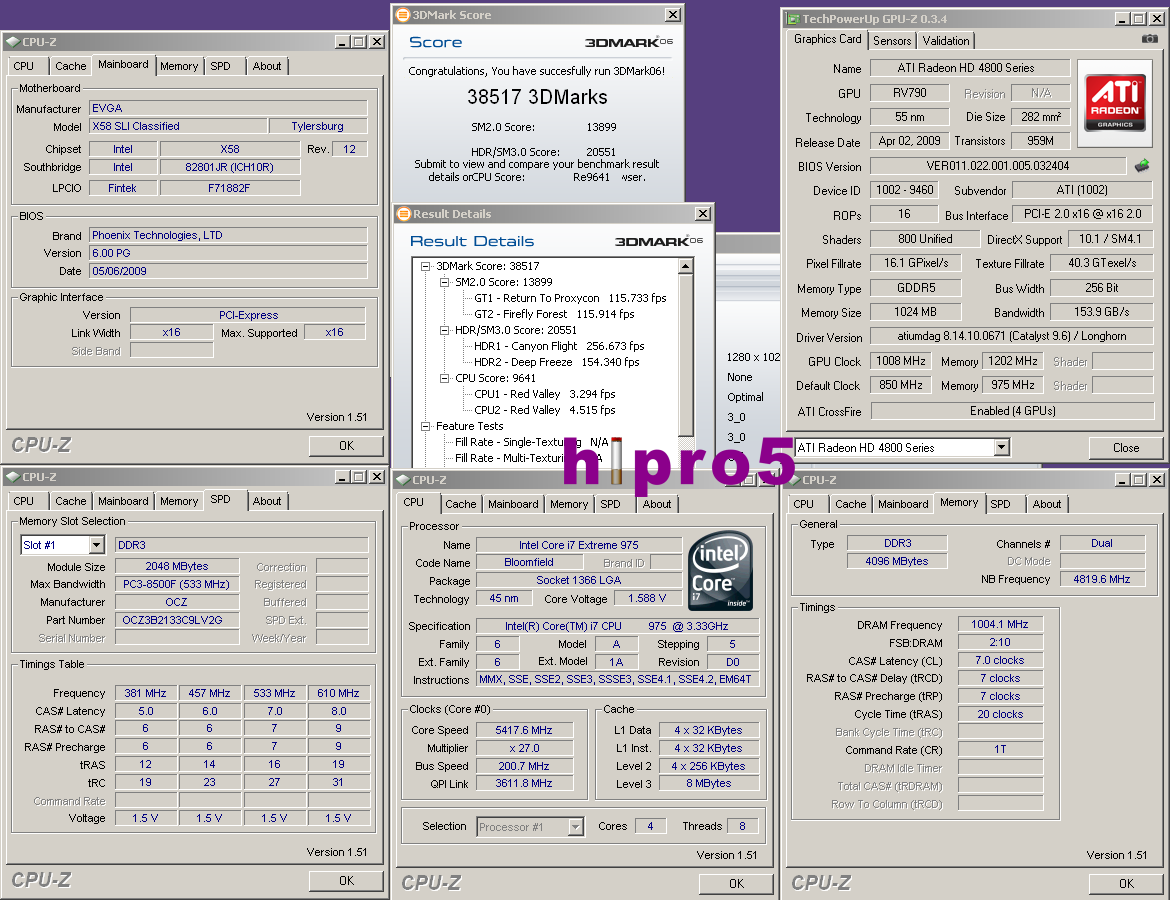Open About tab in CPU-Z Memory window
The width and height of the screenshot is (1170, 900).
(x=1046, y=504)
